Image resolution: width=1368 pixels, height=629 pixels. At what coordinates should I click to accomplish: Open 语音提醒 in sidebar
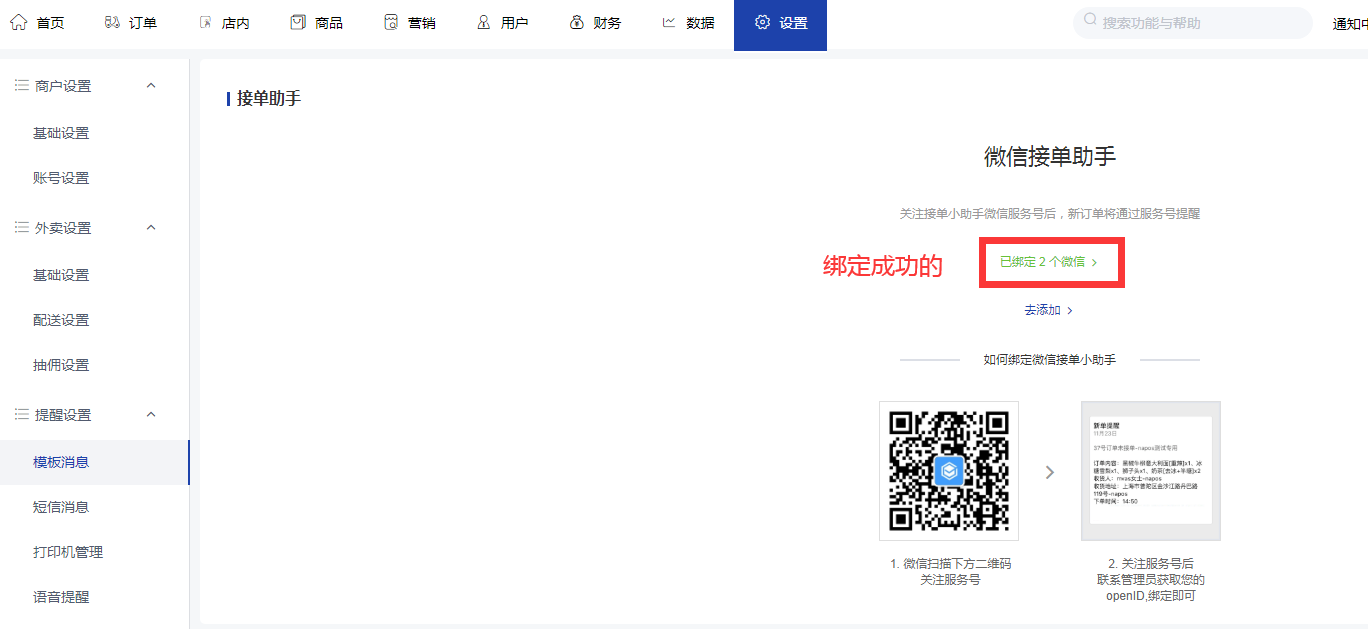coord(61,597)
